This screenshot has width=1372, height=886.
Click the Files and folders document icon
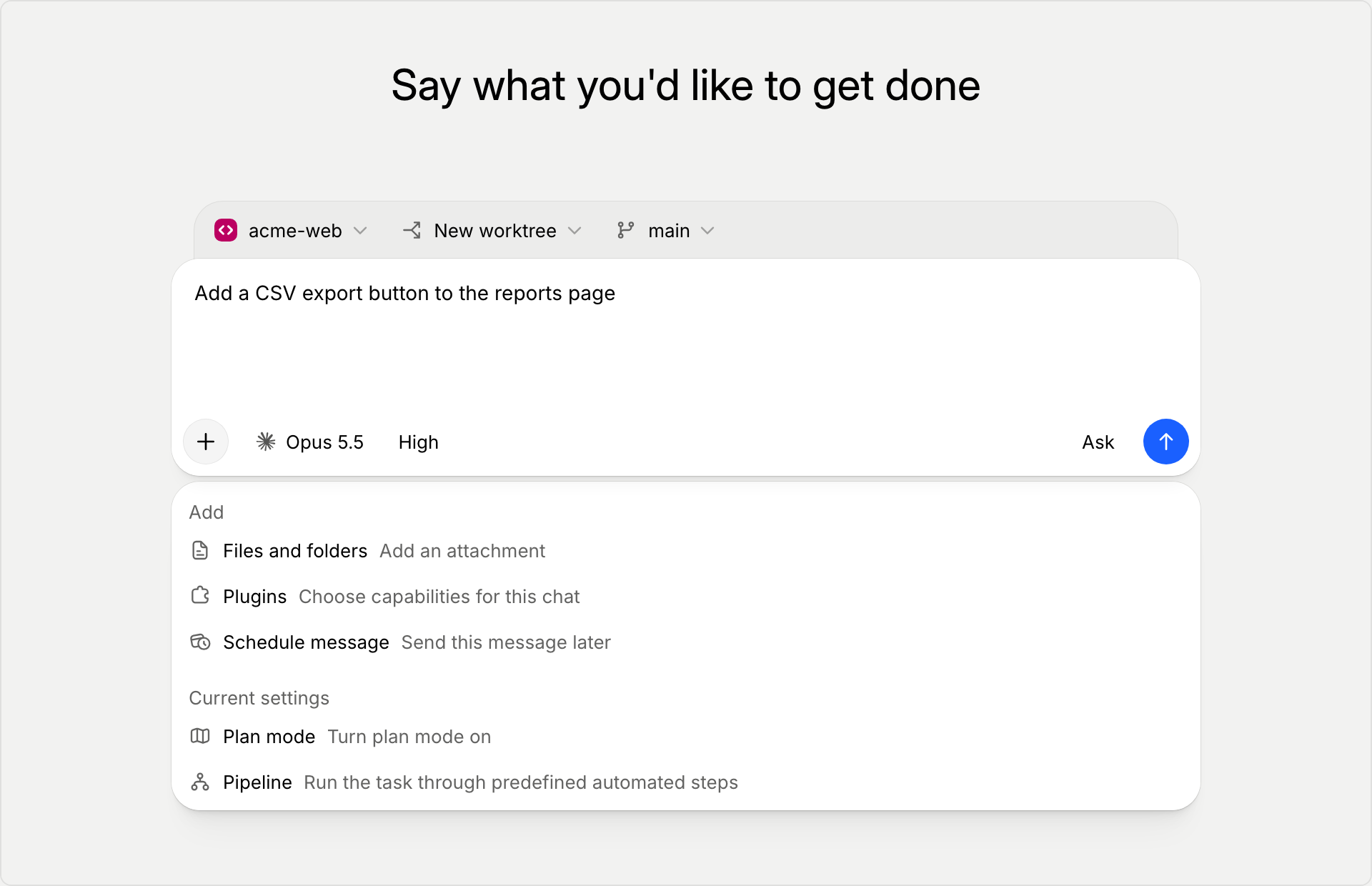point(200,550)
